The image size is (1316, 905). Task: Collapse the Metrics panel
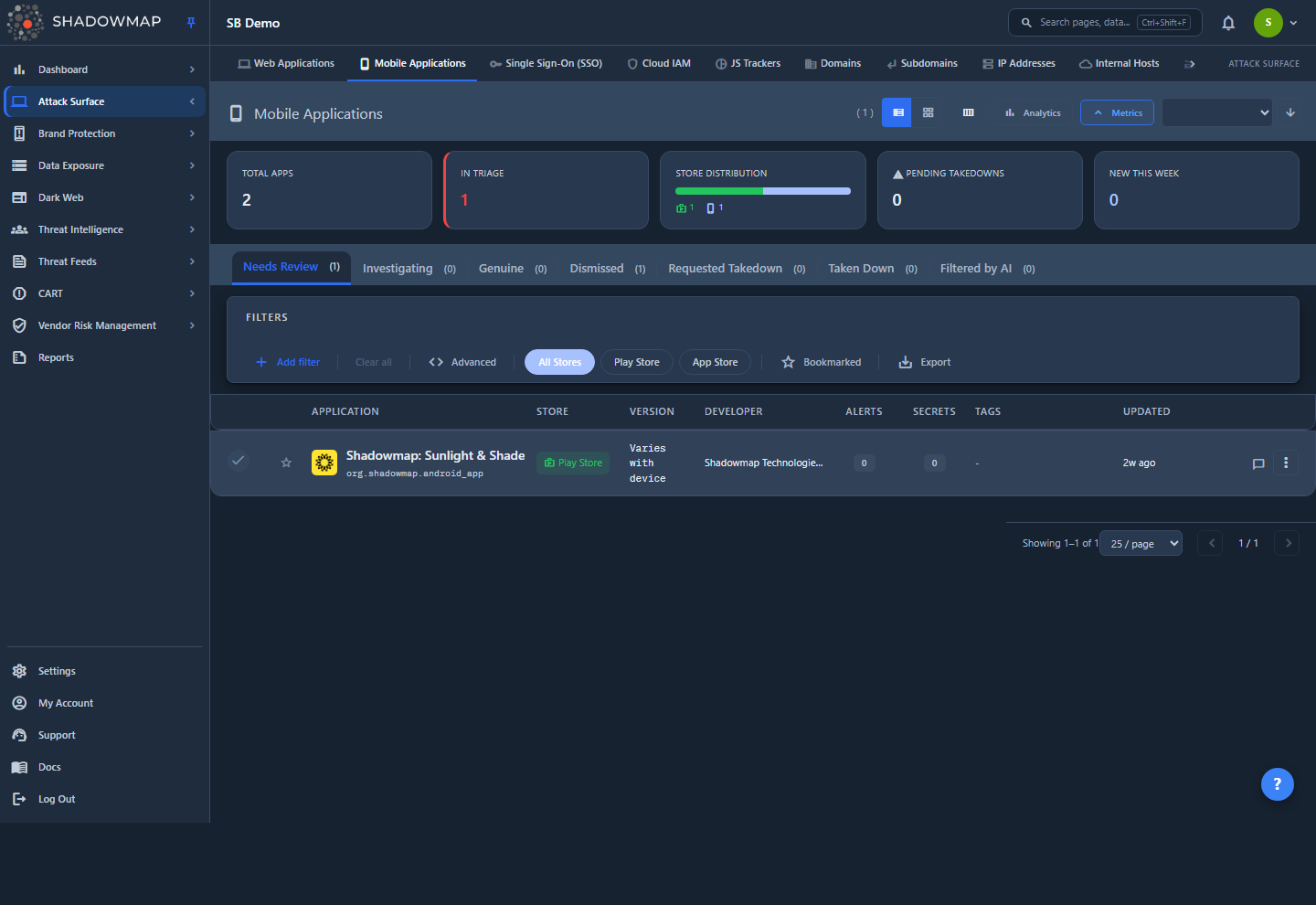coord(1117,112)
